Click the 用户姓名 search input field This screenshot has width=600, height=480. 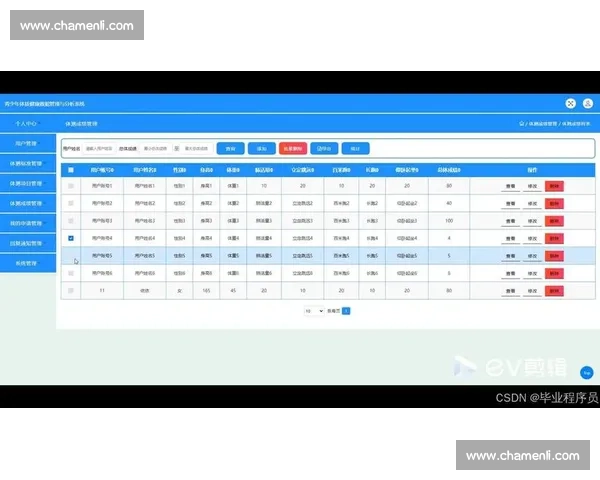[99, 149]
